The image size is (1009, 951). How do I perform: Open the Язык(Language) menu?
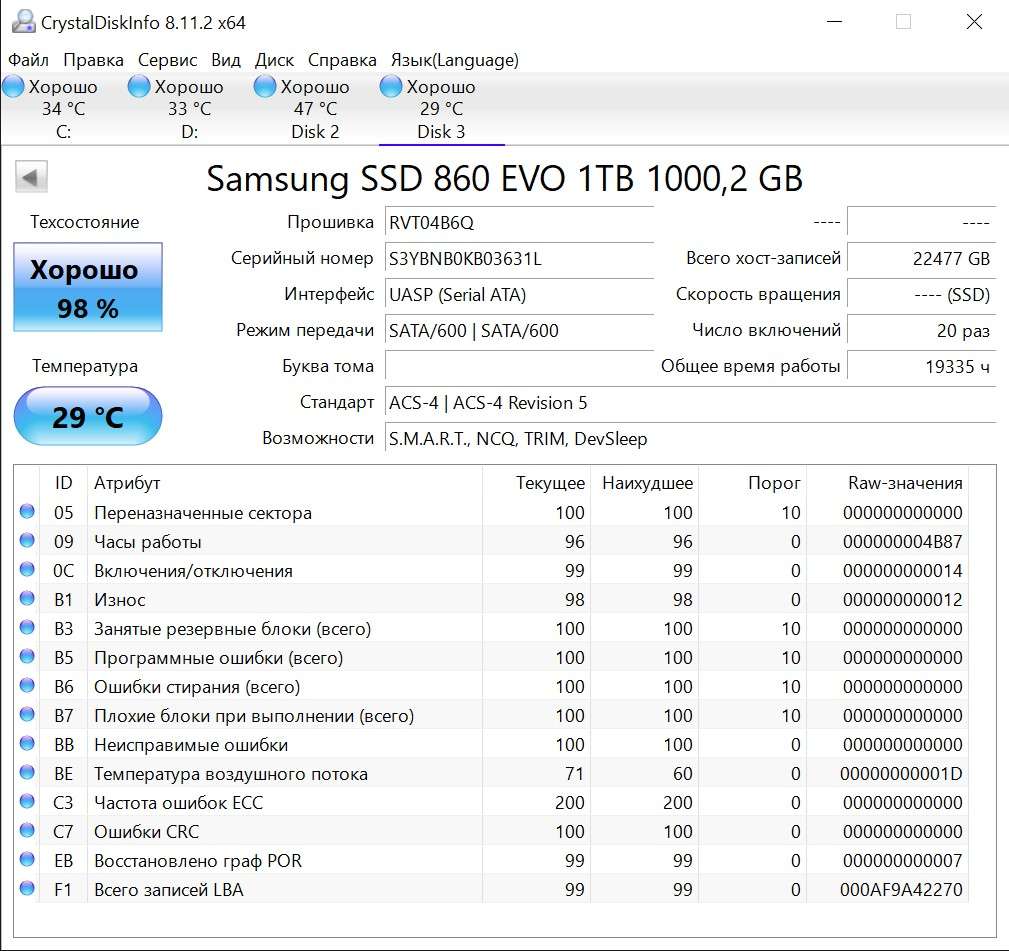point(454,60)
